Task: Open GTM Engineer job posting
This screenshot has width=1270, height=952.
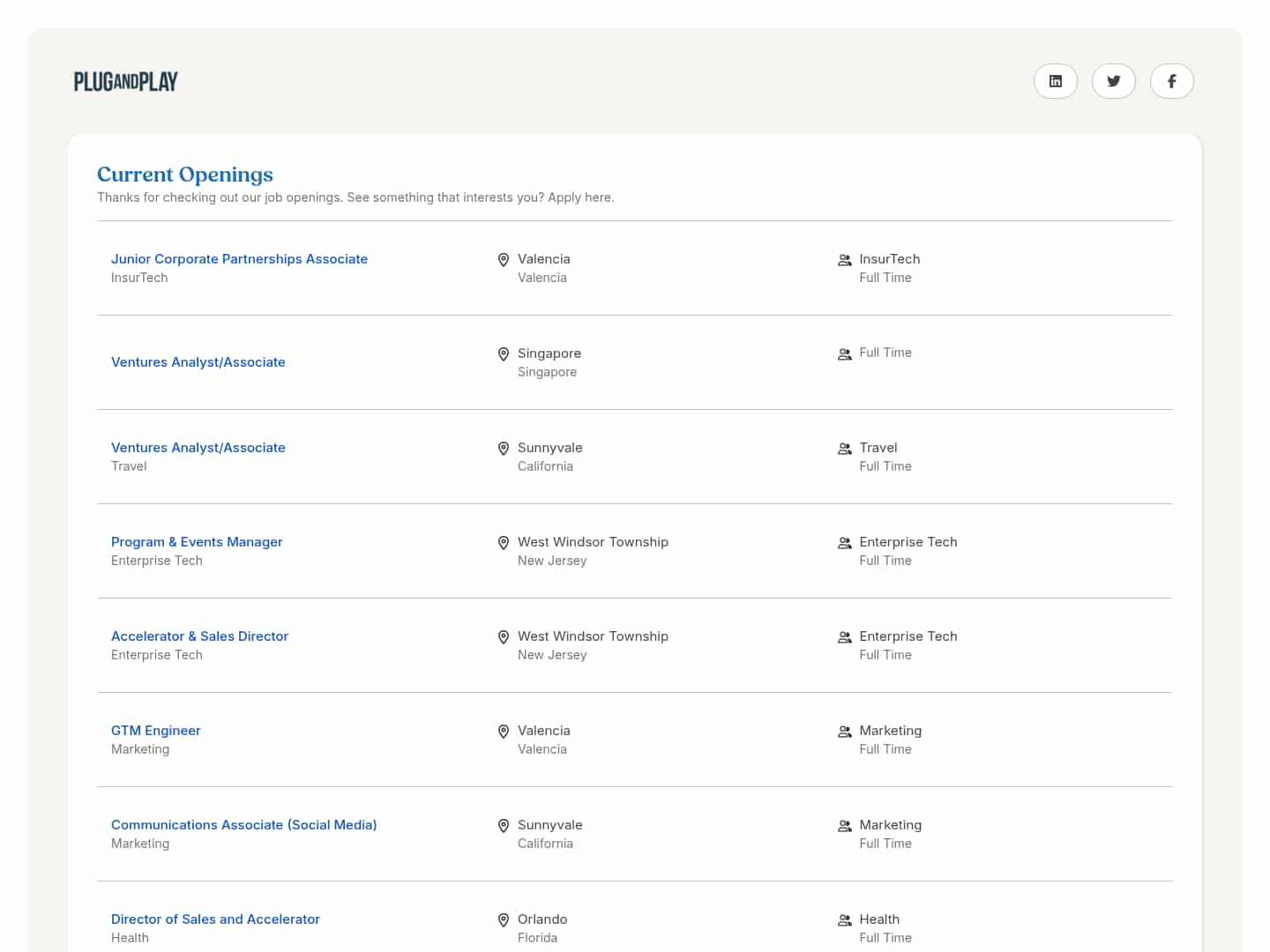Action: (x=156, y=731)
